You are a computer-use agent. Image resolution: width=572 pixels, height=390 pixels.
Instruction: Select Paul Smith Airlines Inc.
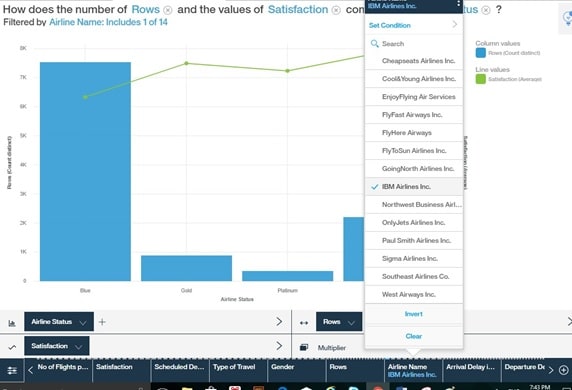click(x=414, y=240)
